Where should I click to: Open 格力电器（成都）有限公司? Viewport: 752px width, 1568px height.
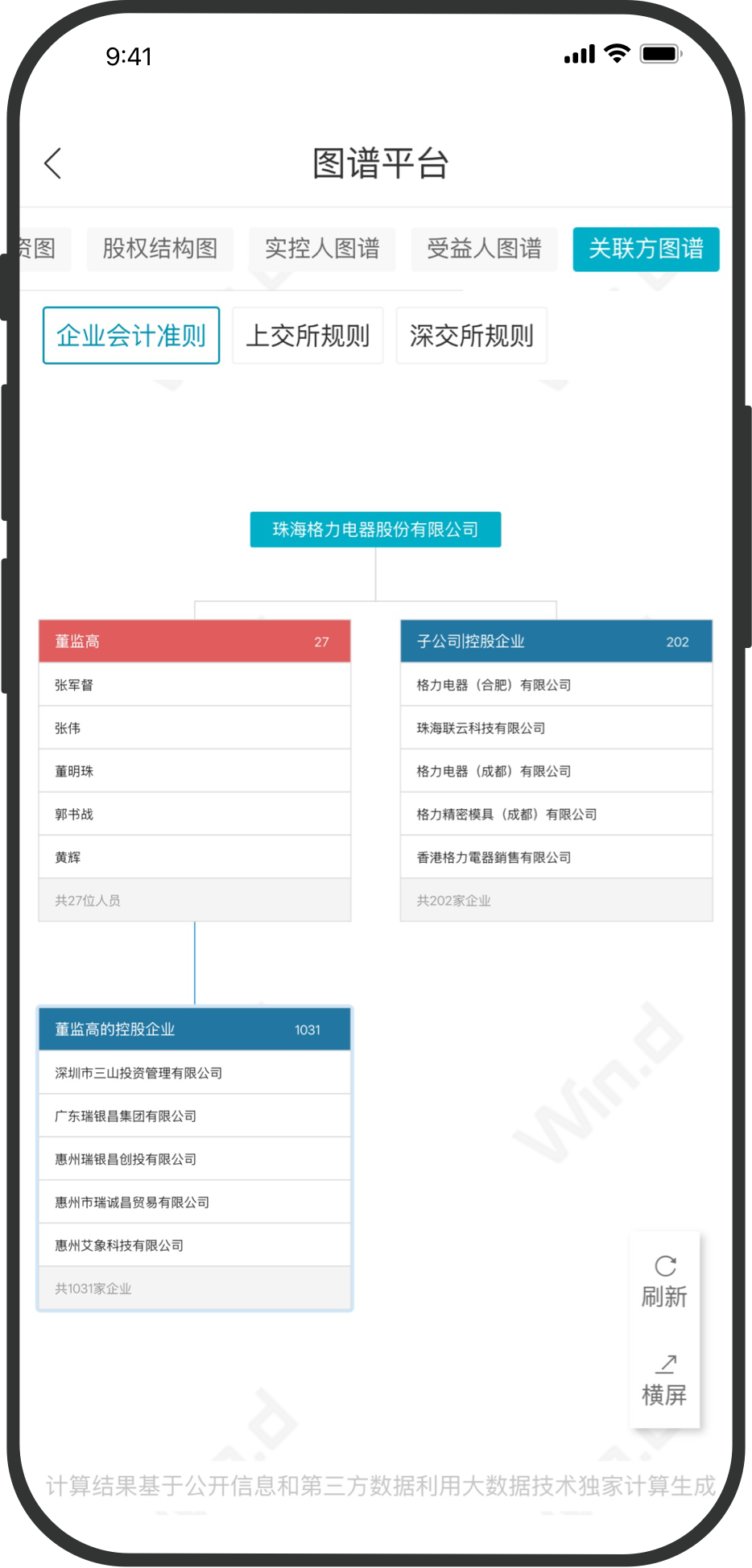tap(556, 771)
